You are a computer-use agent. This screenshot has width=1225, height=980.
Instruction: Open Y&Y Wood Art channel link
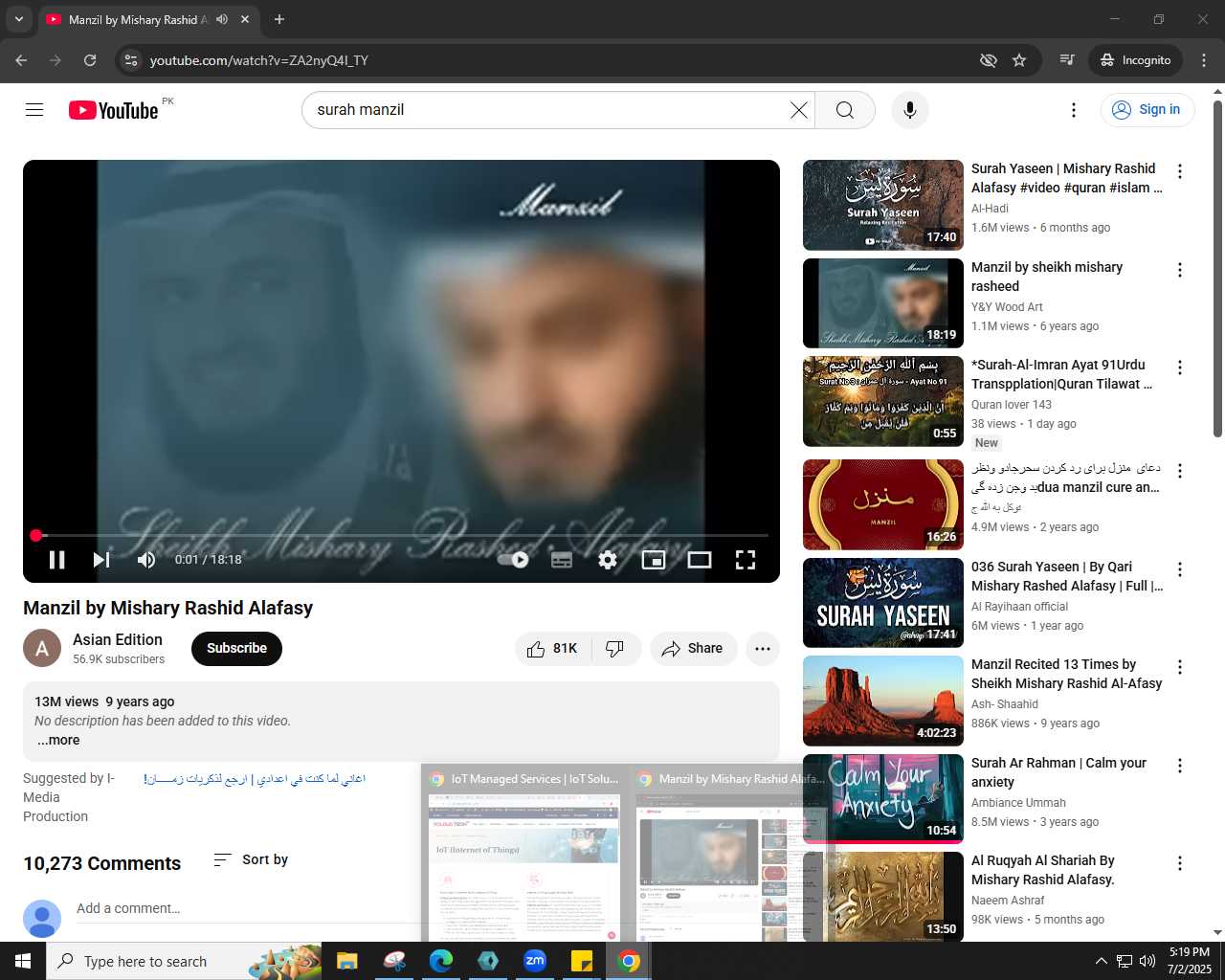point(1007,307)
